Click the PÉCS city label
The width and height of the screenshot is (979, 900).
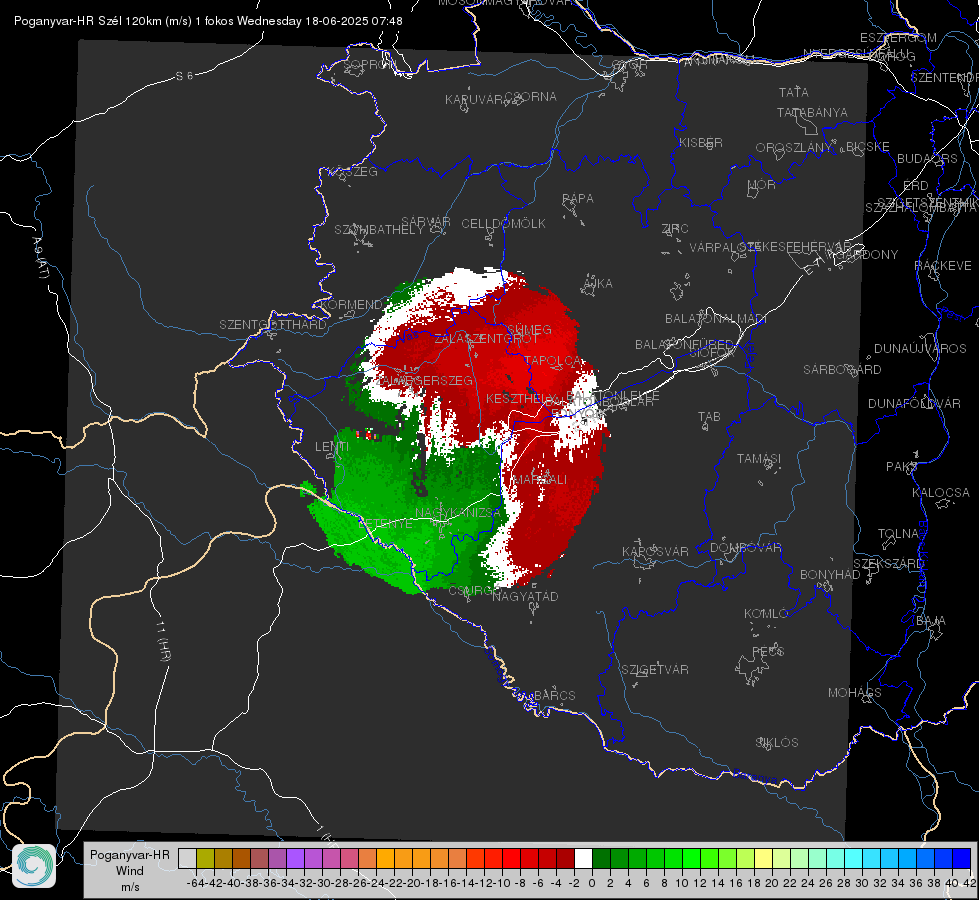(768, 651)
